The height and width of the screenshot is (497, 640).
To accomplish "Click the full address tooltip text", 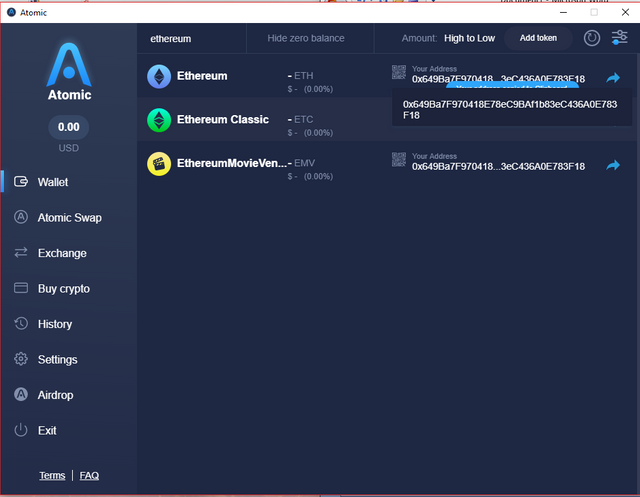I will [x=510, y=110].
